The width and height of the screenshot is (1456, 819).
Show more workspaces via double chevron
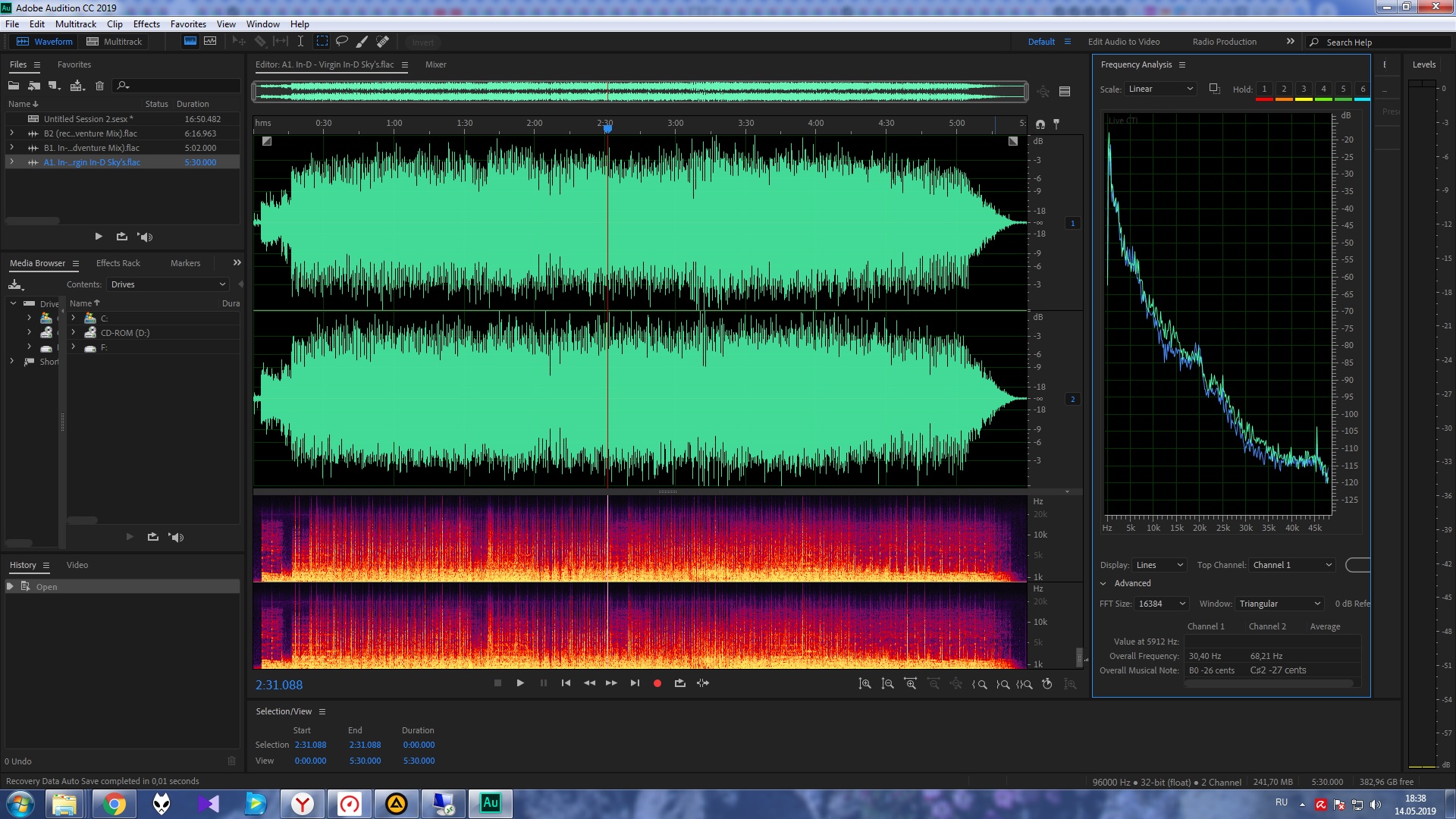tap(1290, 42)
